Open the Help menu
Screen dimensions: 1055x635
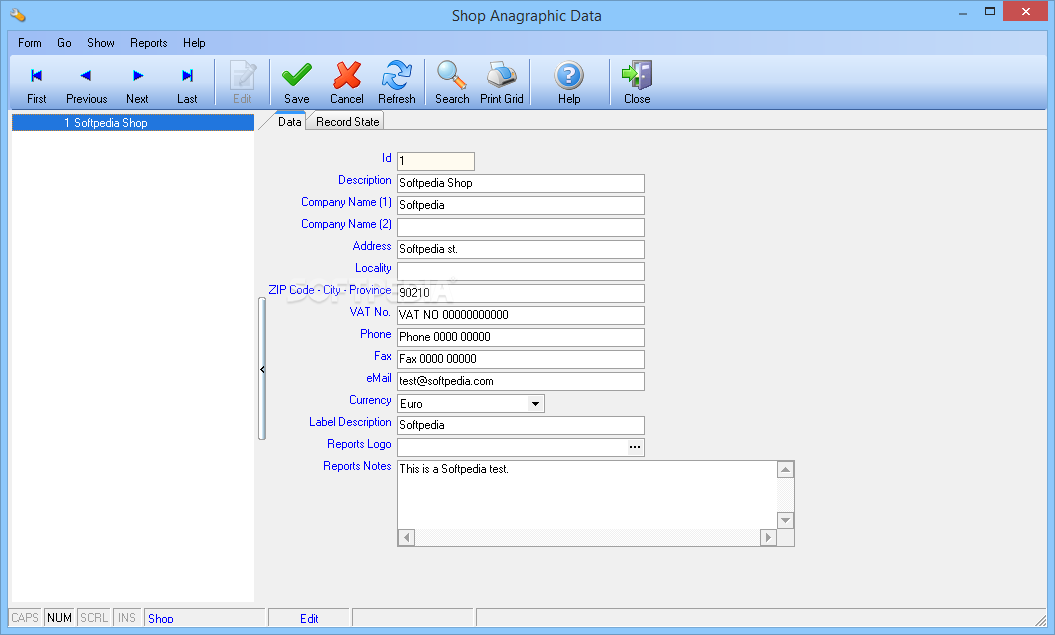[x=194, y=43]
